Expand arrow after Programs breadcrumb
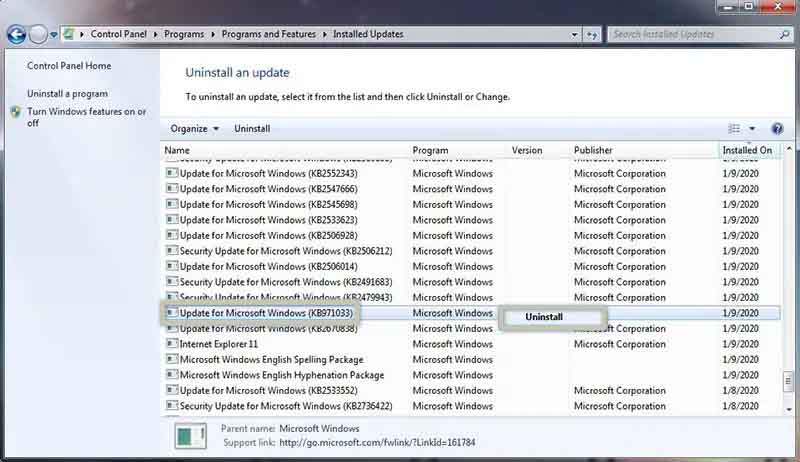The height and width of the screenshot is (462, 800). pos(213,35)
